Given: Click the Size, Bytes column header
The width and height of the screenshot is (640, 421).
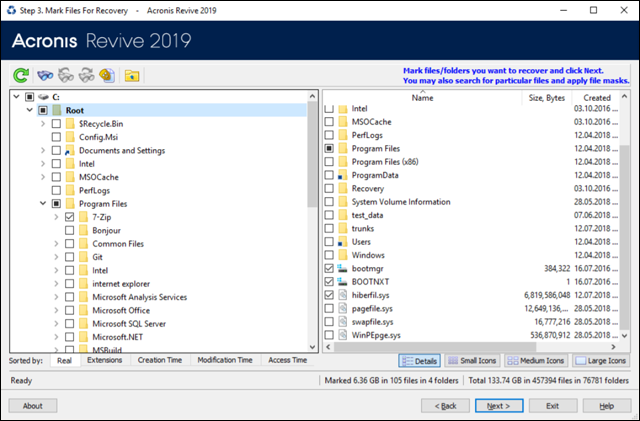Looking at the screenshot, I should coord(547,97).
